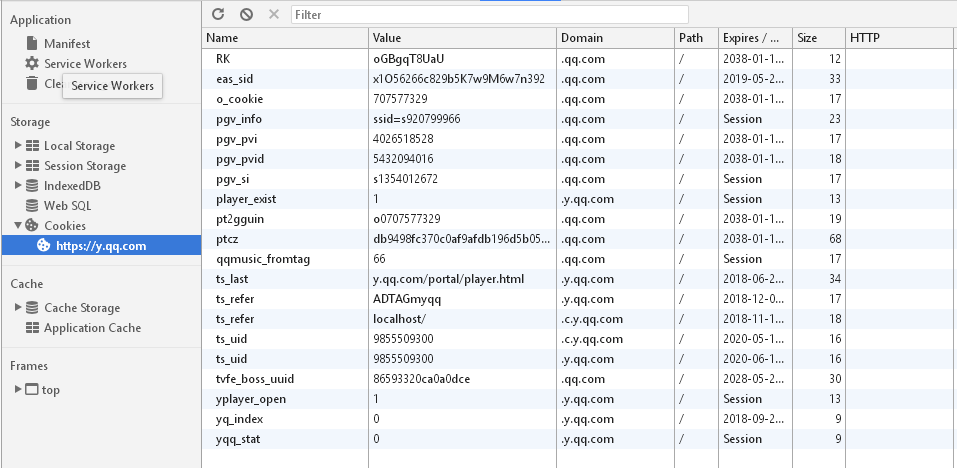Clear all cookies with the block icon
The height and width of the screenshot is (468, 957).
point(246,15)
